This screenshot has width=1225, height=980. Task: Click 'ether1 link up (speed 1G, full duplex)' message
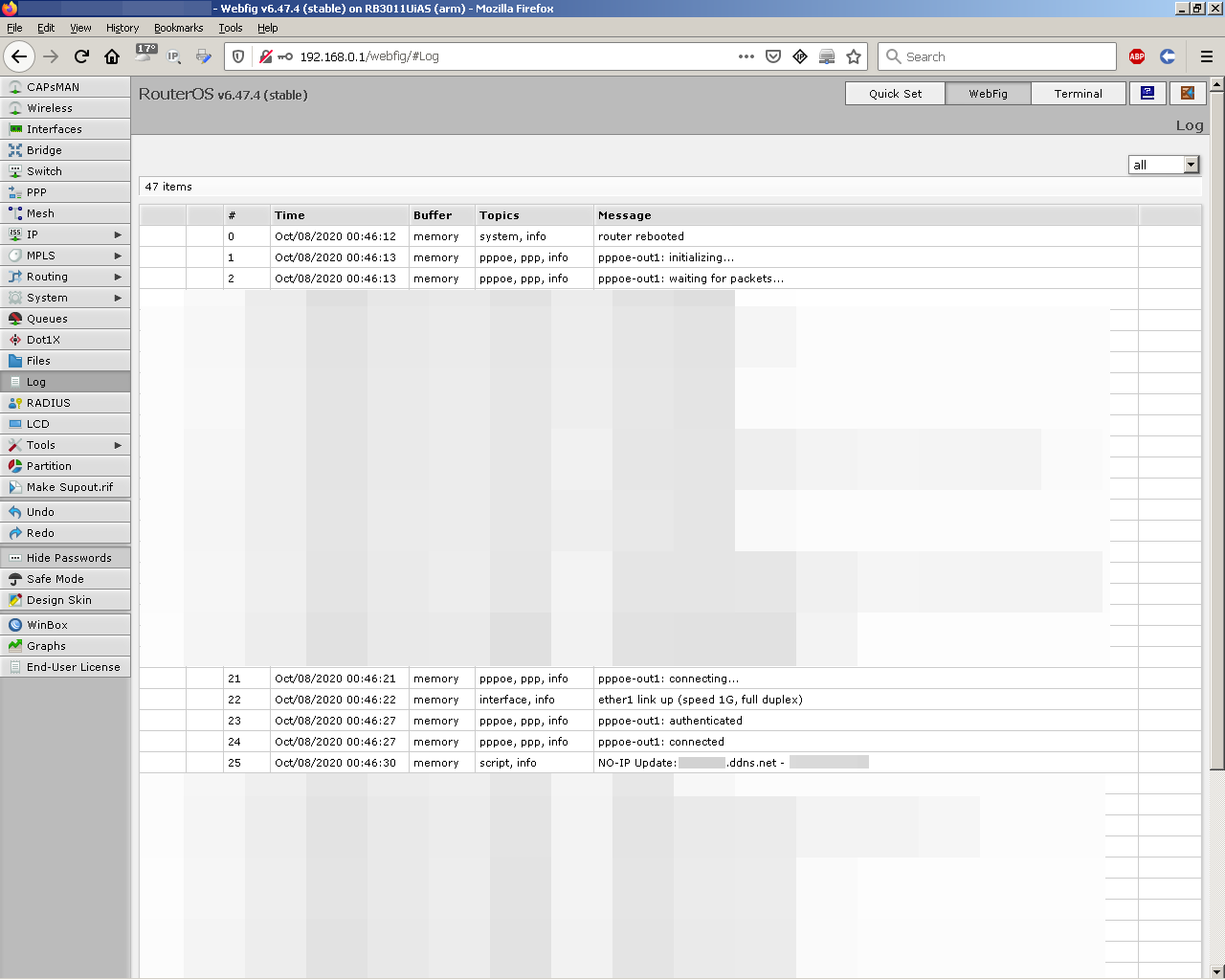[x=701, y=700]
